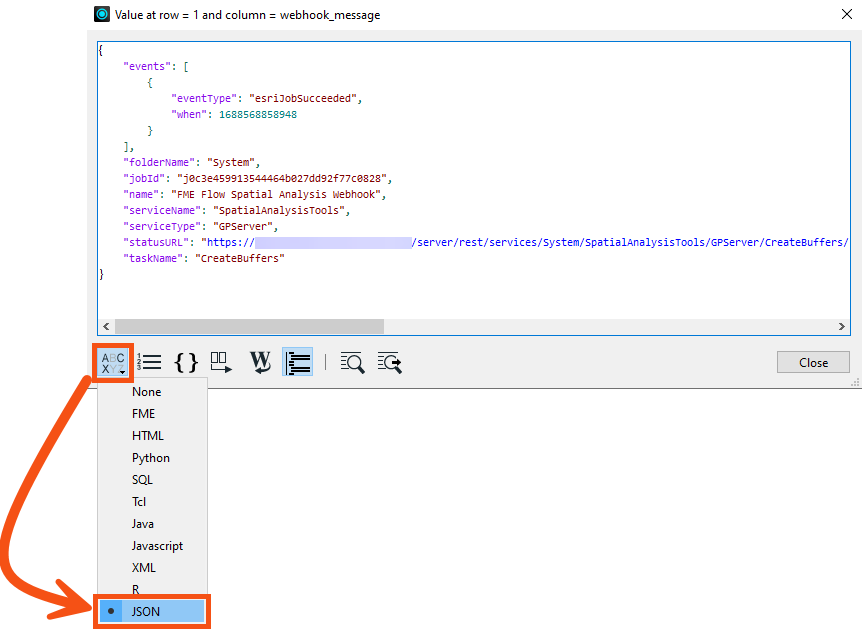Click the dialog resize grip corner

(855, 382)
